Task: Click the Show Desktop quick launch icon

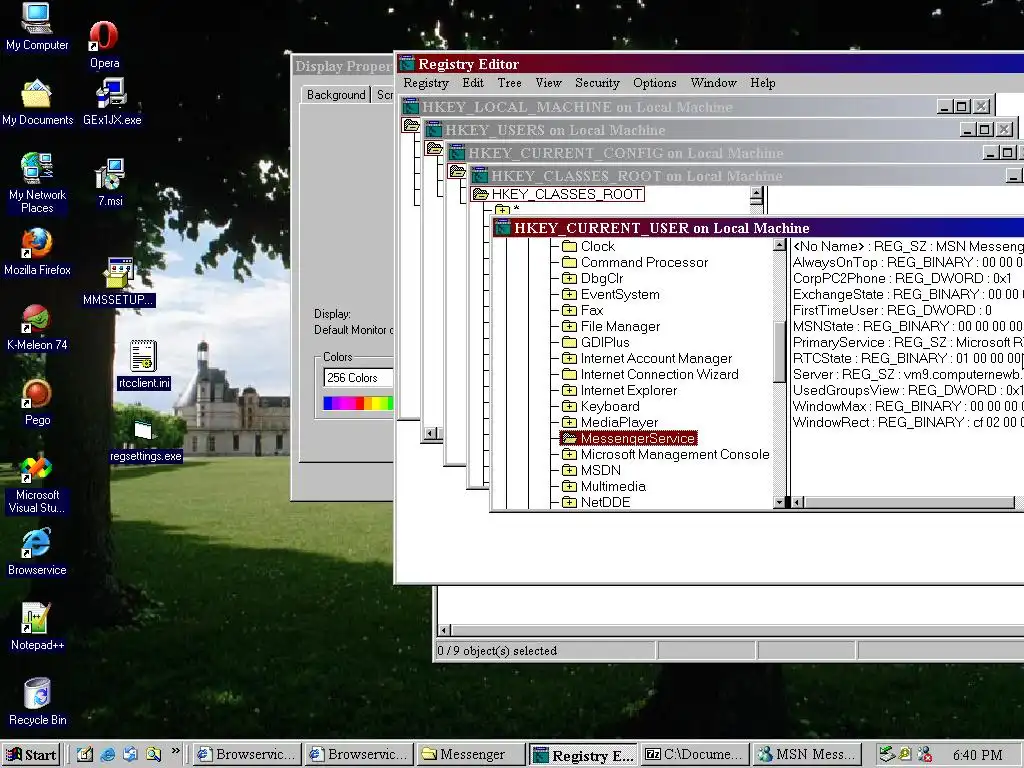Action: coord(85,754)
